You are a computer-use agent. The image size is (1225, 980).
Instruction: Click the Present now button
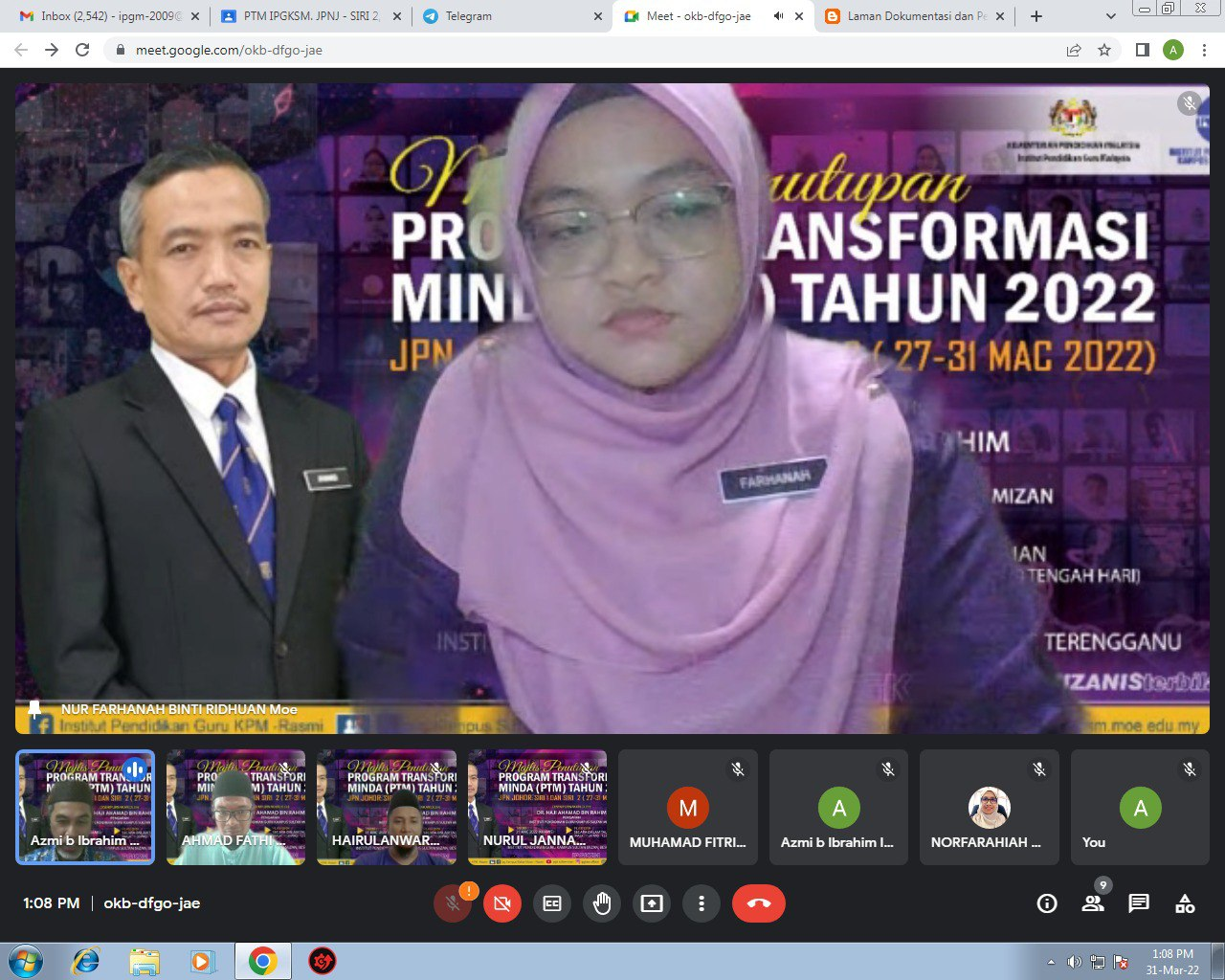click(x=652, y=903)
